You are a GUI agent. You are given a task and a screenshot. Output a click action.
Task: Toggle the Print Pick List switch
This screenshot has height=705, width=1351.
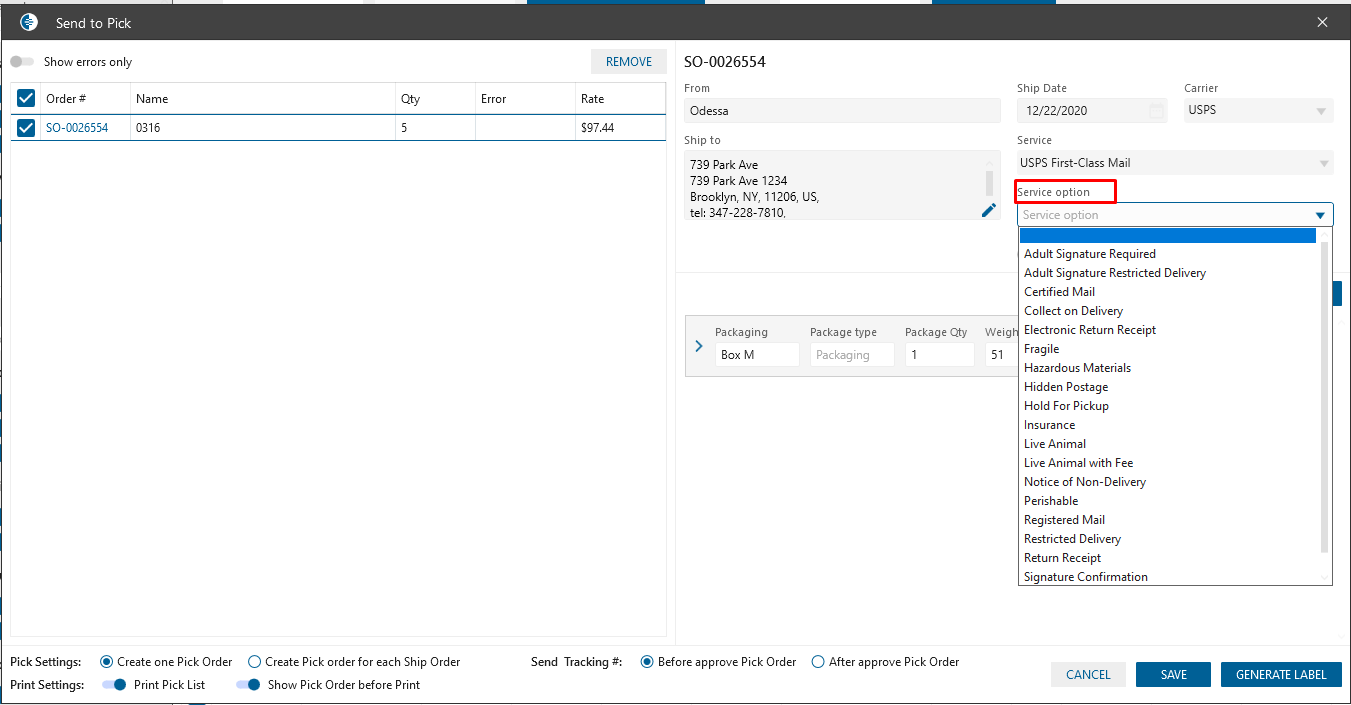pyautogui.click(x=114, y=685)
